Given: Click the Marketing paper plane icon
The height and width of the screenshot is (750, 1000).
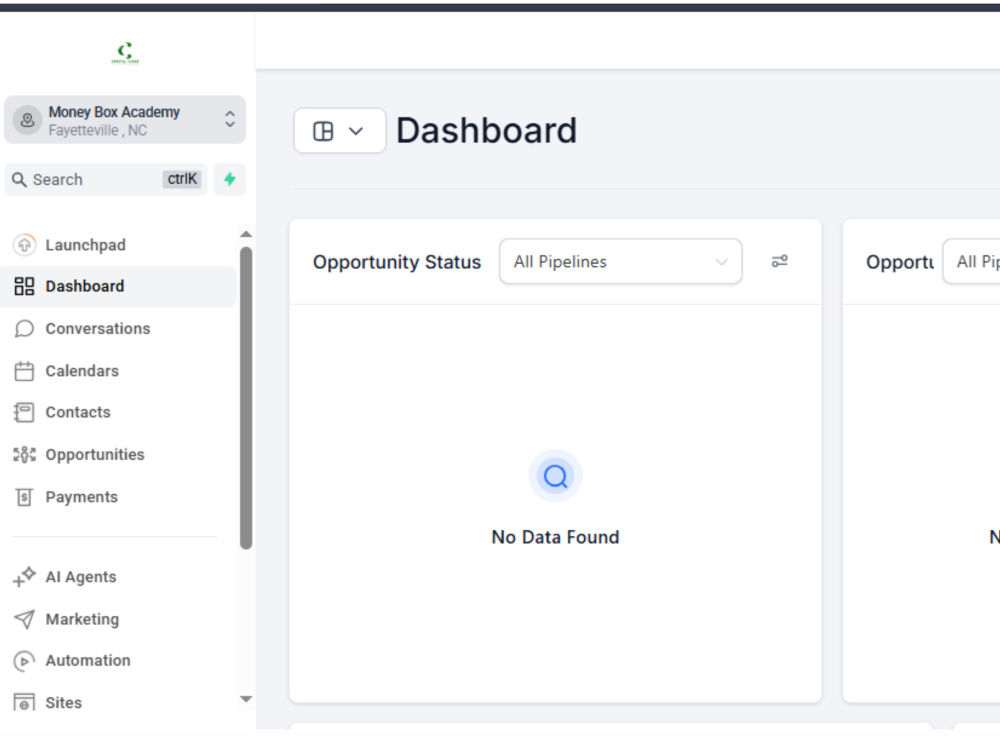Looking at the screenshot, I should click(24, 619).
